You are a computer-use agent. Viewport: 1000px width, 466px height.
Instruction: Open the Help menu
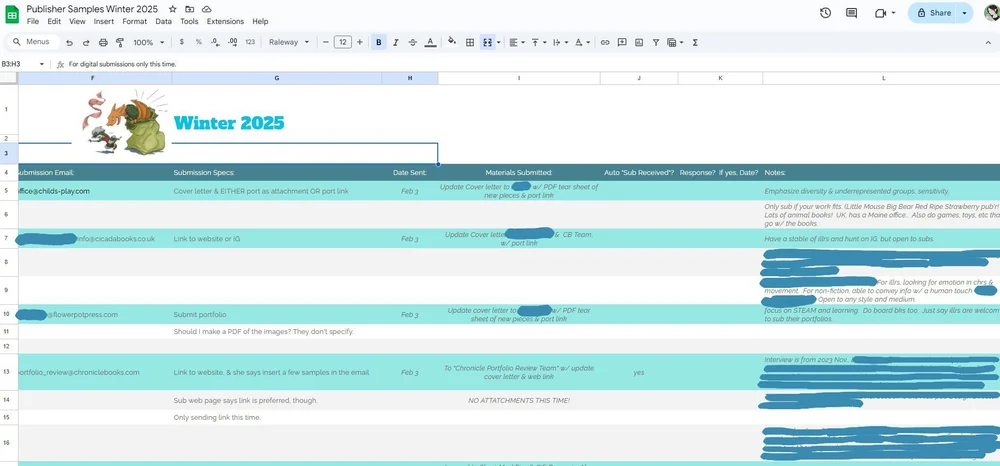coord(260,21)
